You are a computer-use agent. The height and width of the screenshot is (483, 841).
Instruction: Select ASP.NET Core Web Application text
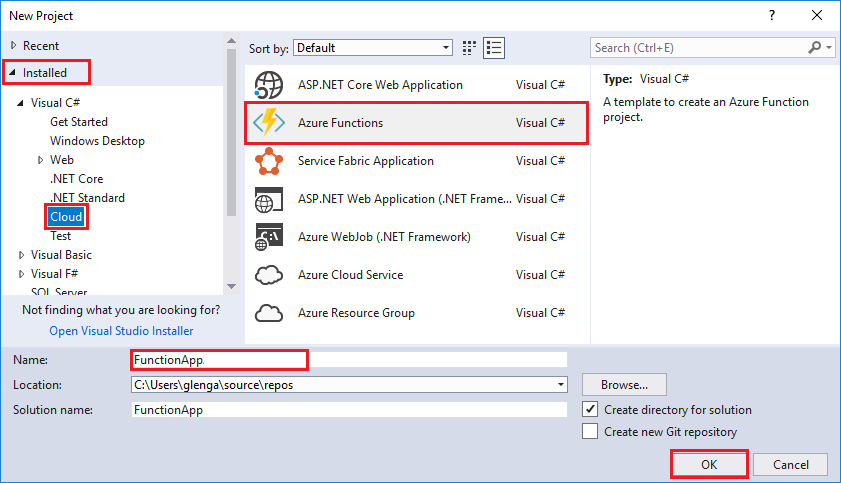pos(380,85)
